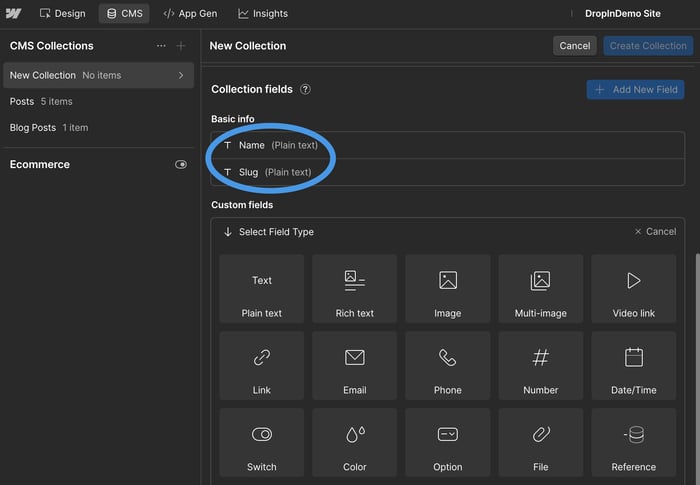Screen dimensions: 700x485
Task: Click the CMS Collections panel title
Action: coord(52,46)
